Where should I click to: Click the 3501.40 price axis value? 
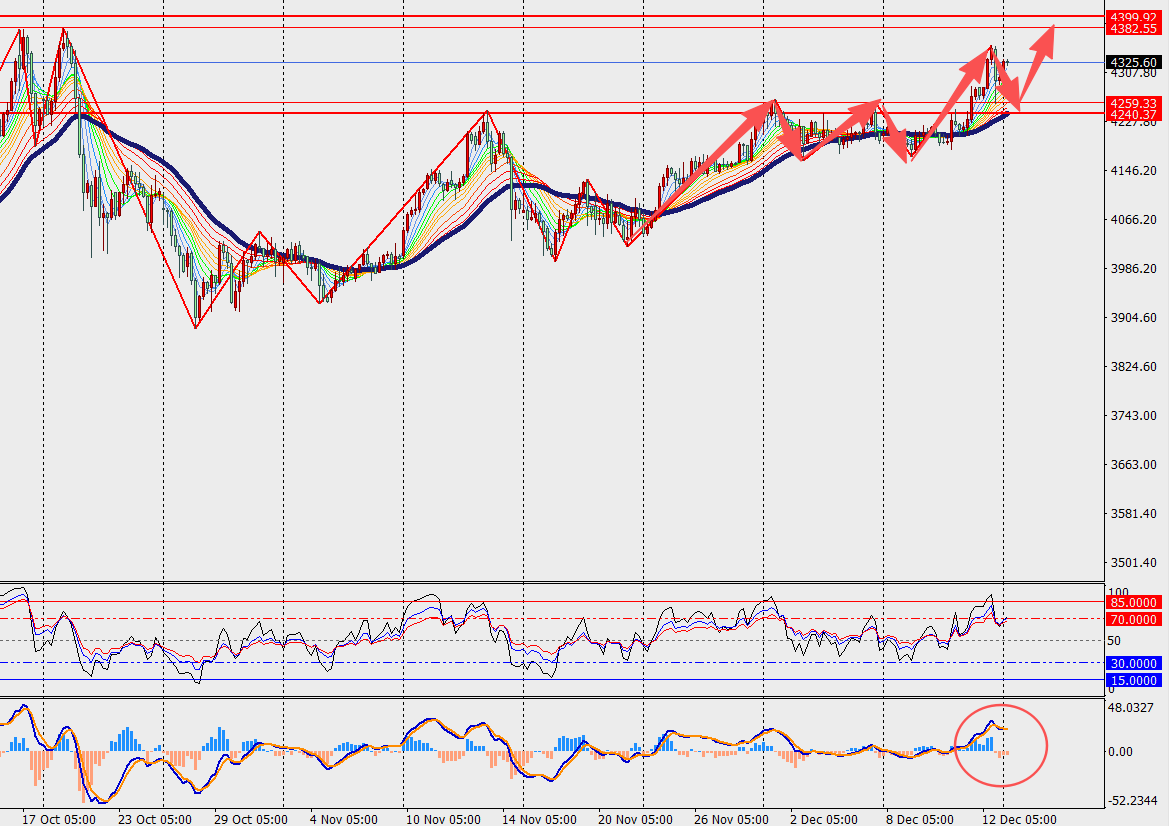coord(1133,563)
